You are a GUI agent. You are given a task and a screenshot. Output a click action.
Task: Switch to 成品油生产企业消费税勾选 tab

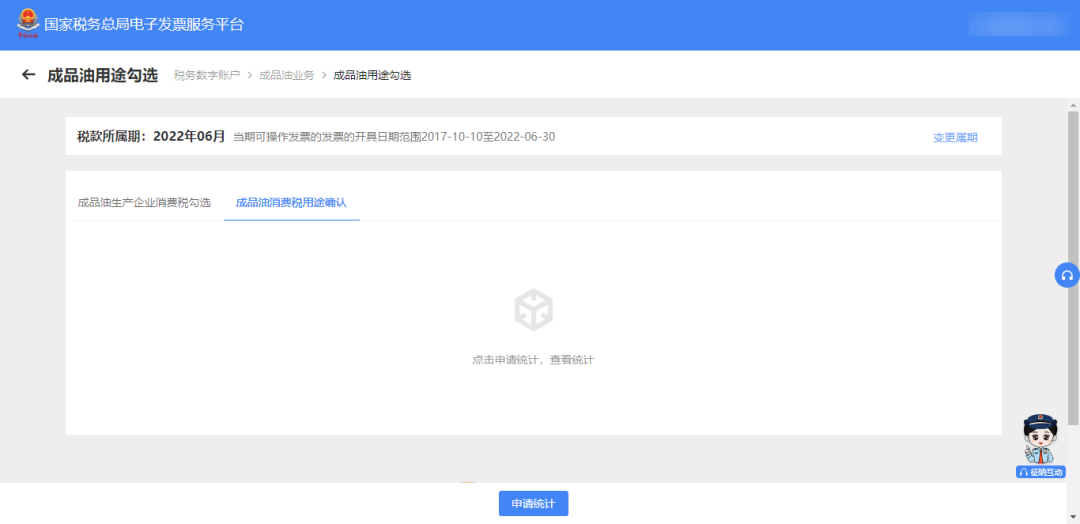click(144, 202)
